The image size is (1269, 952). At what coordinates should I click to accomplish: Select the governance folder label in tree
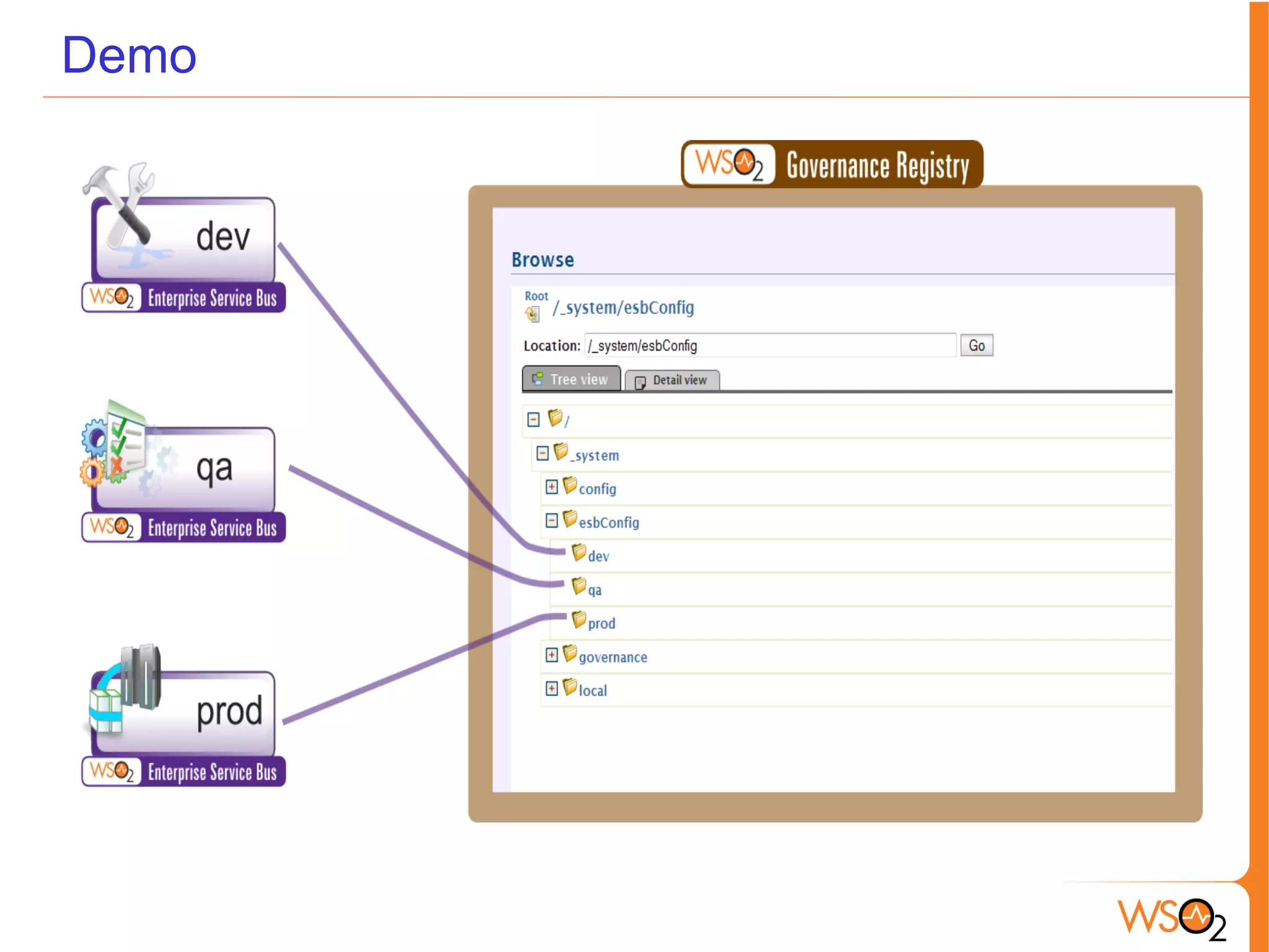coord(613,657)
